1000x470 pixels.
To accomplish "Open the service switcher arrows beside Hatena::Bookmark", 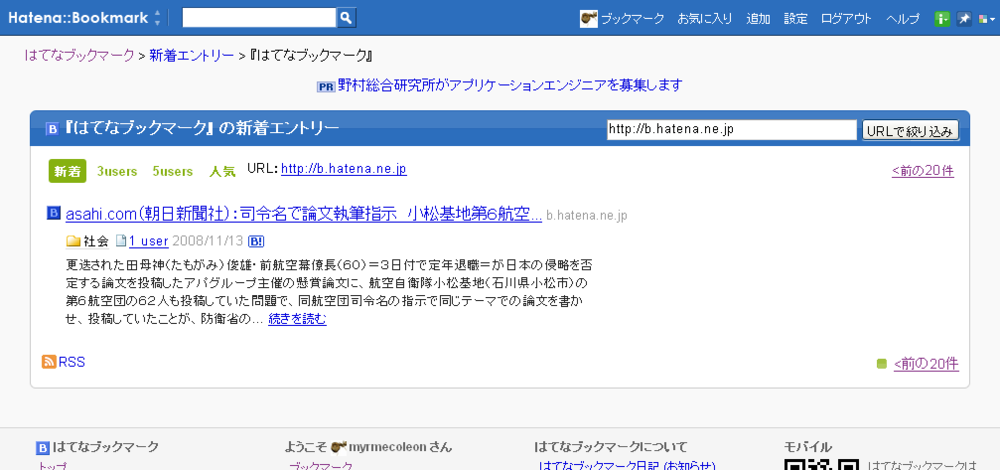I will click(158, 18).
